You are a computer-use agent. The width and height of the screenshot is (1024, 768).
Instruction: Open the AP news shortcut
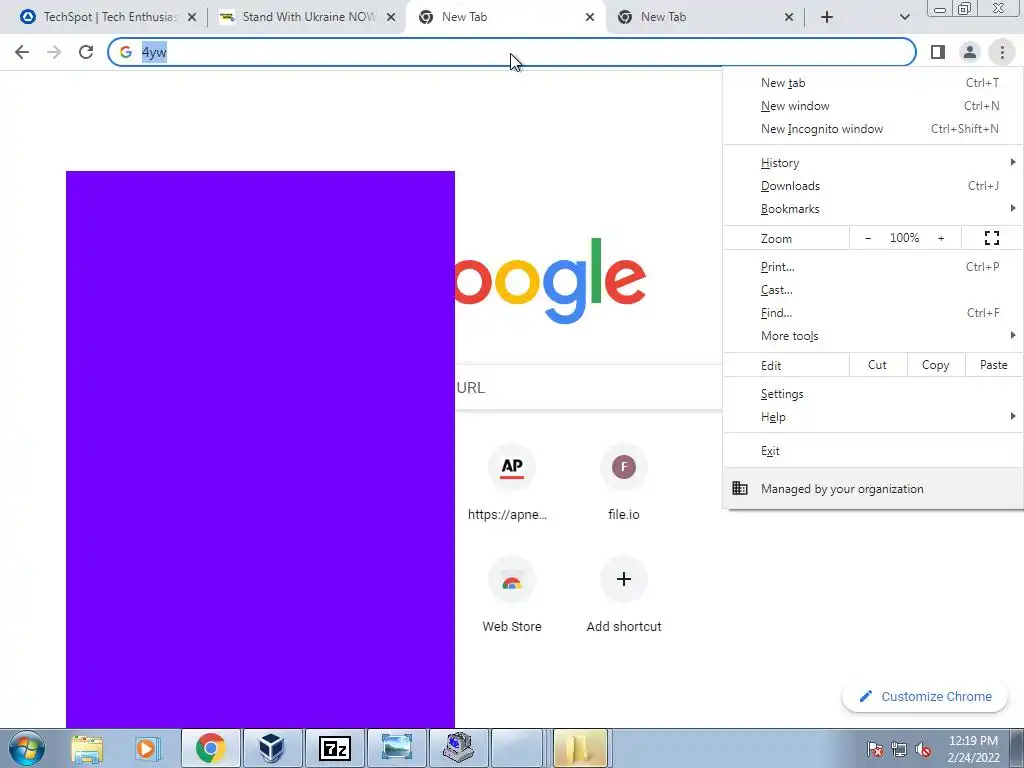[x=511, y=481]
